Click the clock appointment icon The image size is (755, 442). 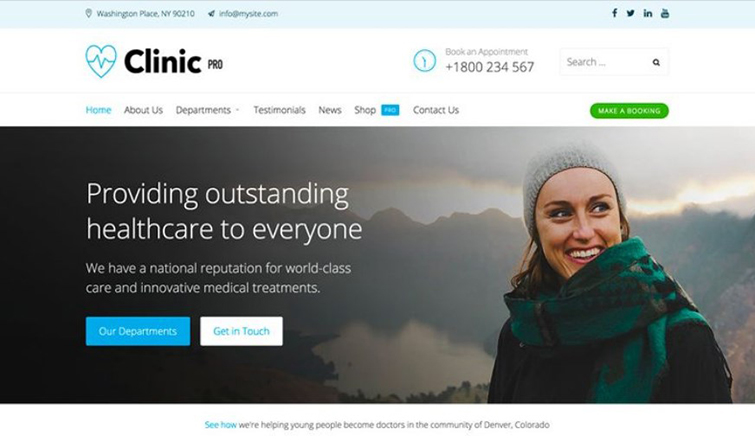(425, 61)
